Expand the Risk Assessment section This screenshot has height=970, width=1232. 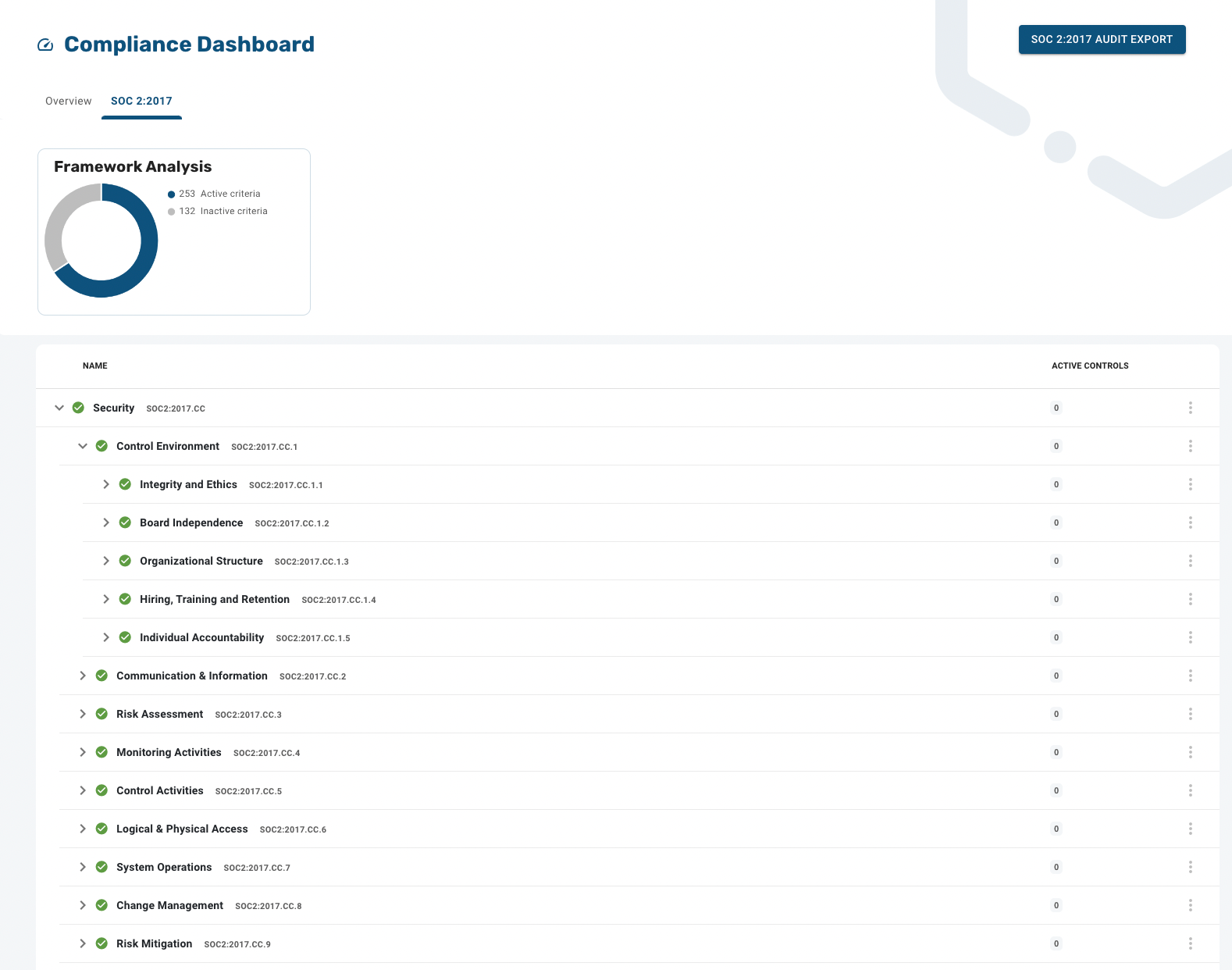click(x=83, y=714)
